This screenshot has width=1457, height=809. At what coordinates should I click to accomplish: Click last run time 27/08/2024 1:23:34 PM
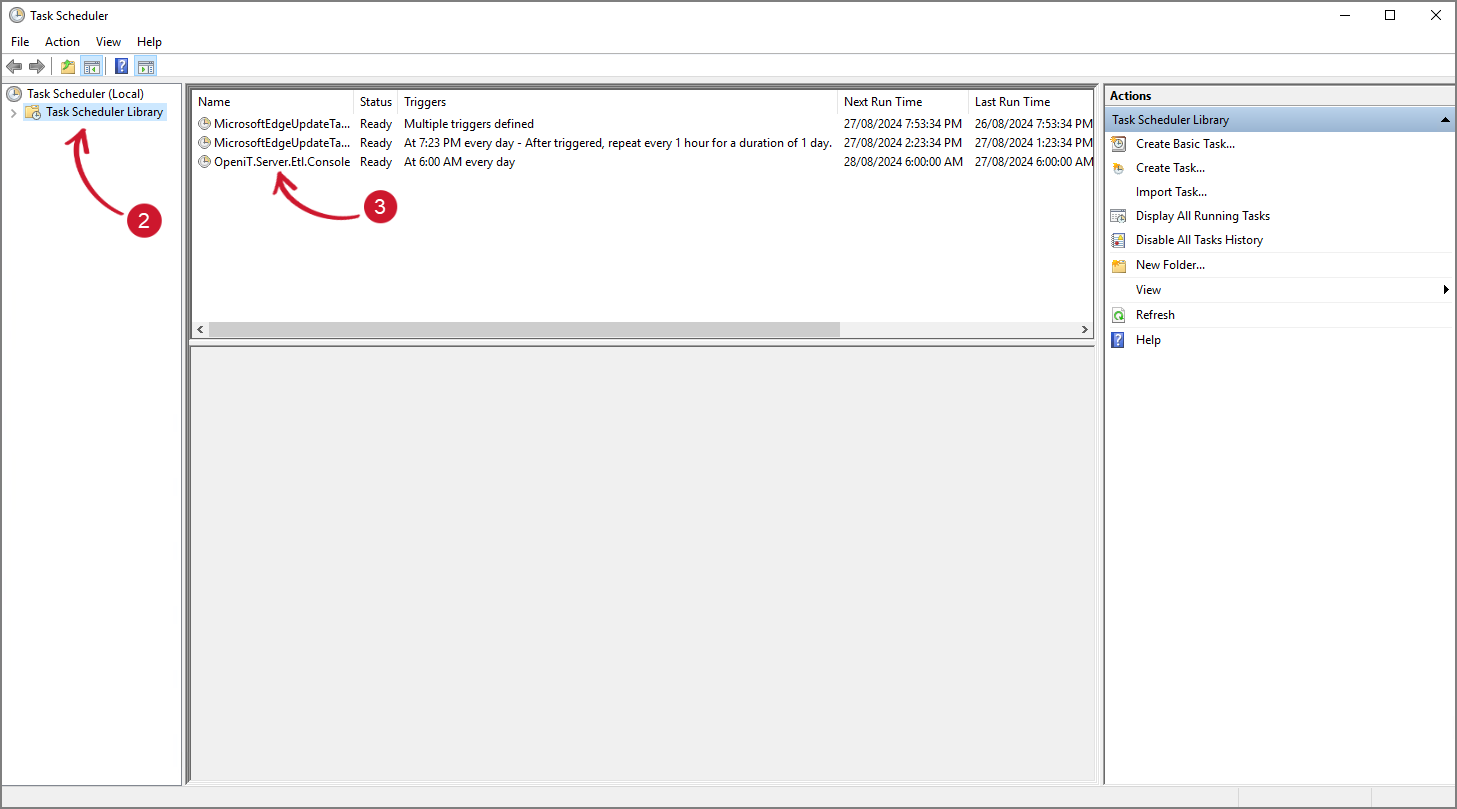click(1033, 143)
